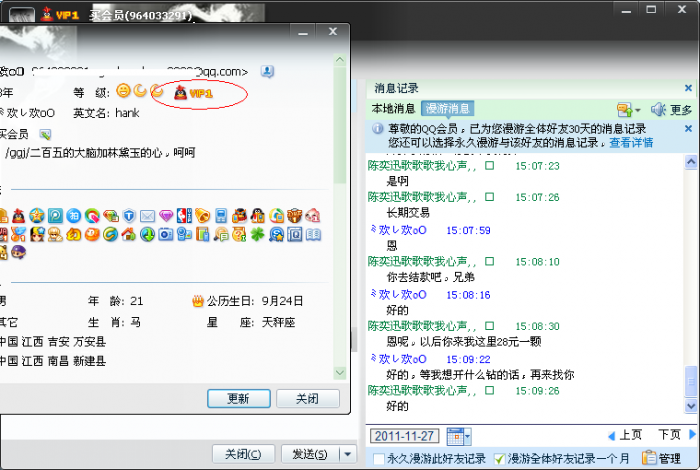Click the message history scrollbar up arrow
Image resolution: width=700 pixels, height=470 pixels.
(x=691, y=162)
